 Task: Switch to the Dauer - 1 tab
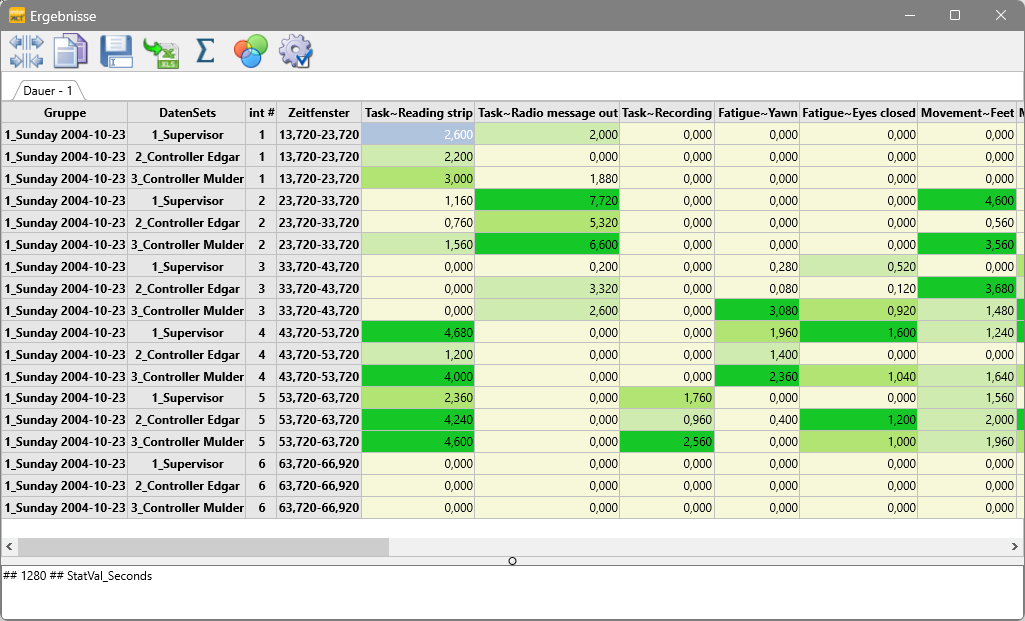click(x=48, y=90)
